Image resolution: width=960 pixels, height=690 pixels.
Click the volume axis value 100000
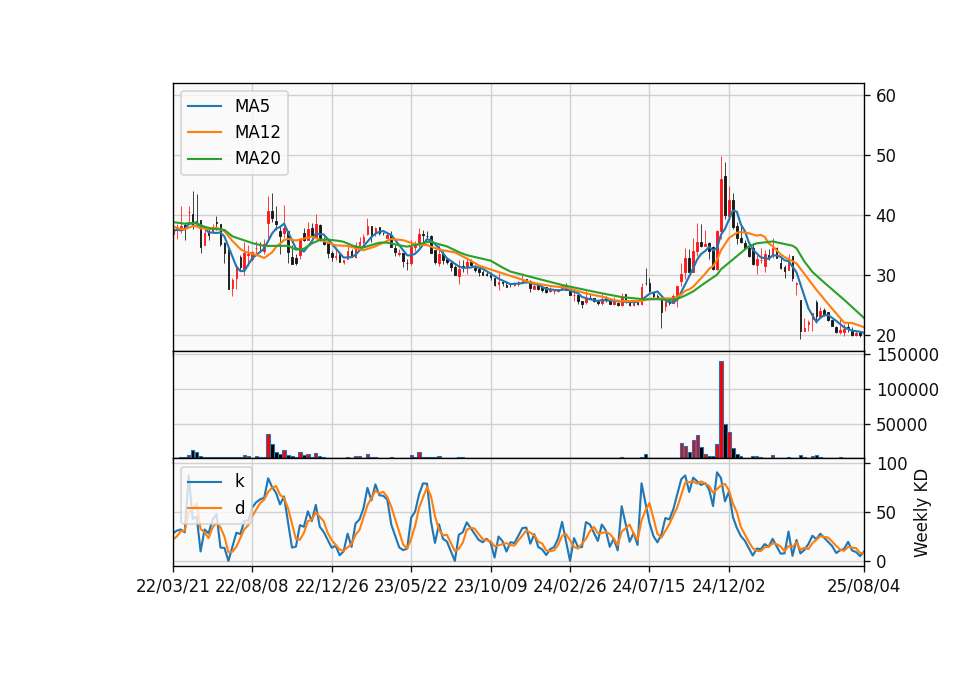click(907, 390)
